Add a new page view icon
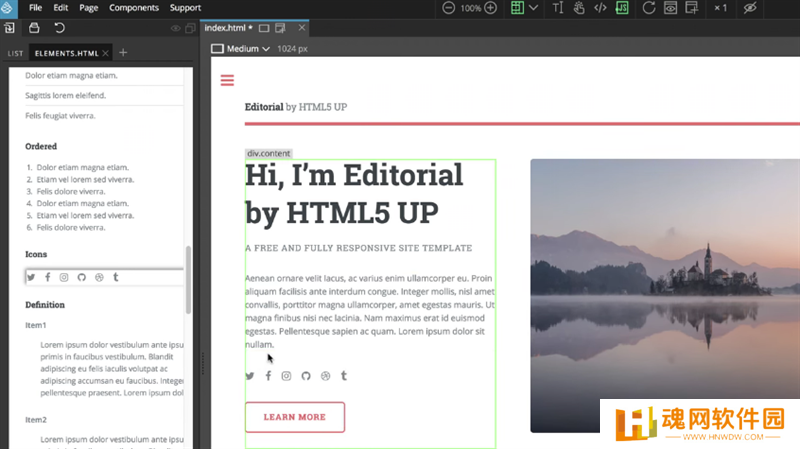800x449 pixels. click(x=692, y=8)
